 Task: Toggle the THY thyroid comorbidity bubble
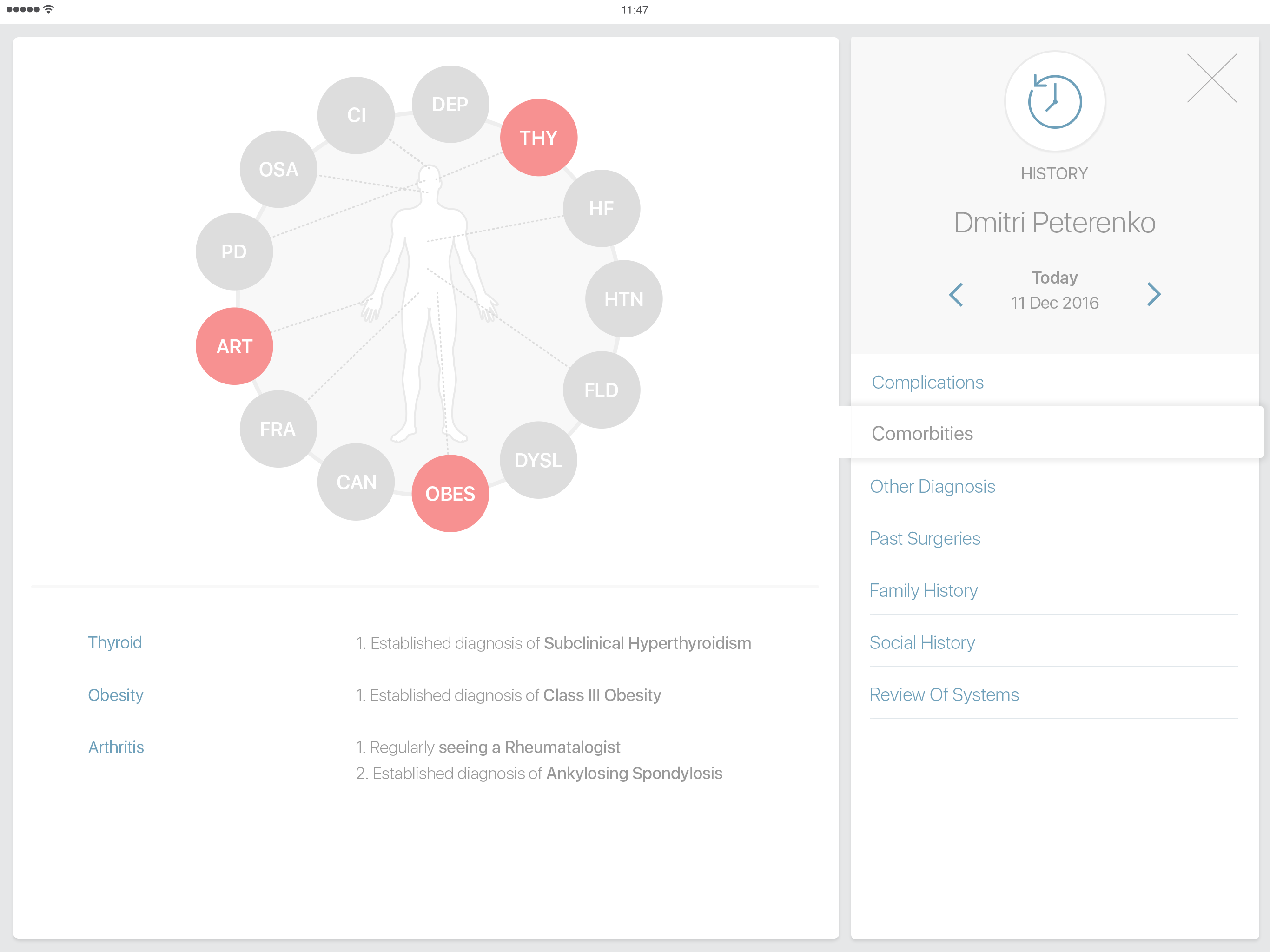tap(538, 138)
